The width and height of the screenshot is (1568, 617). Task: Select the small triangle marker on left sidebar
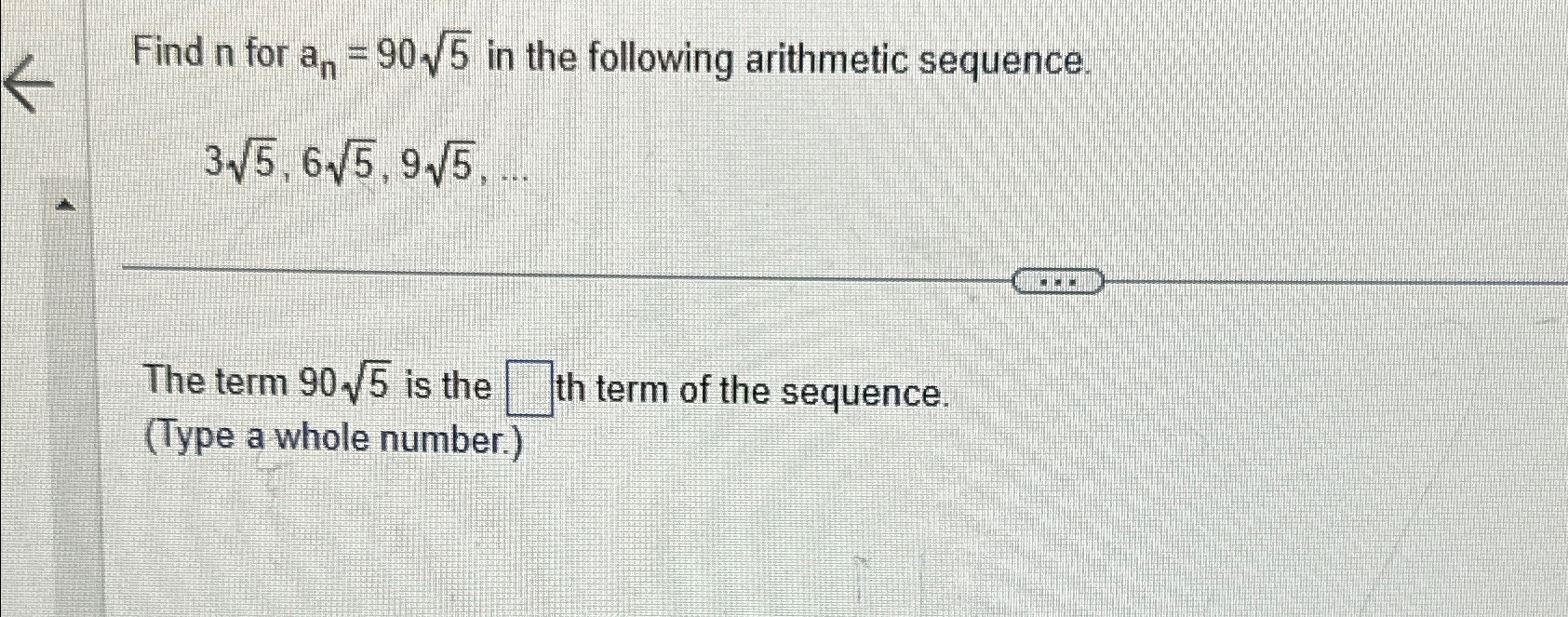coord(63,206)
